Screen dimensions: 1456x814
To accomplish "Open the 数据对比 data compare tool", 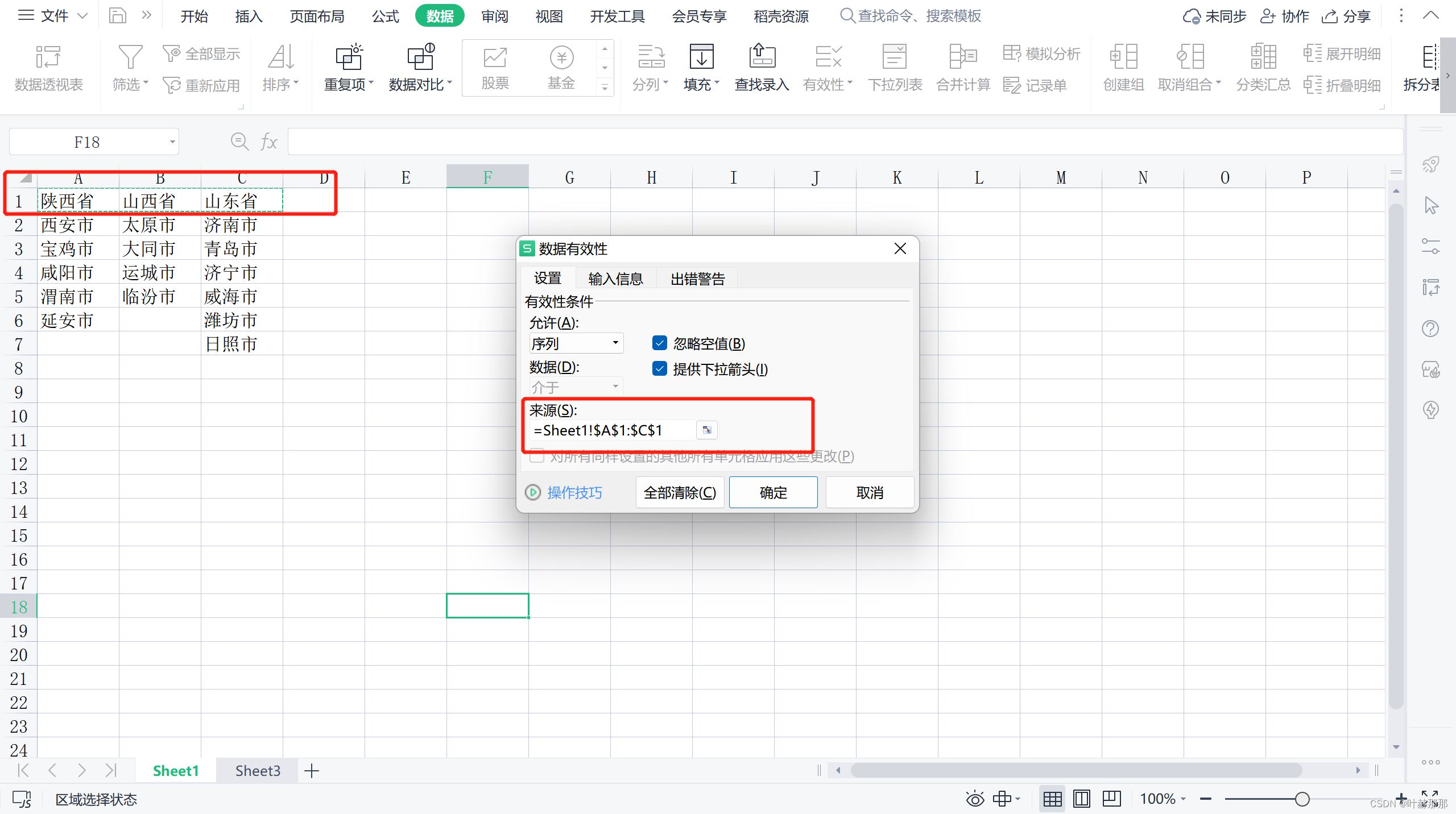I will [420, 57].
